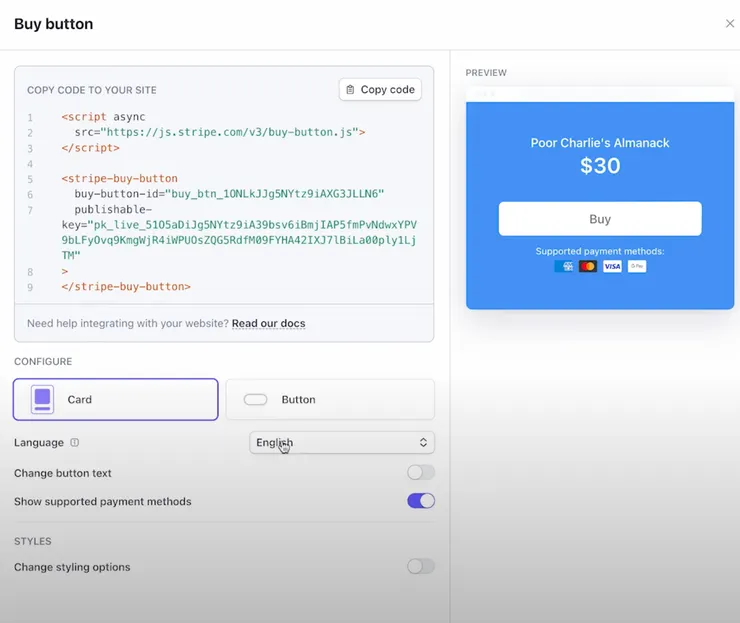Click the pill-shaped Button layout icon
740x623 pixels.
pyautogui.click(x=255, y=399)
